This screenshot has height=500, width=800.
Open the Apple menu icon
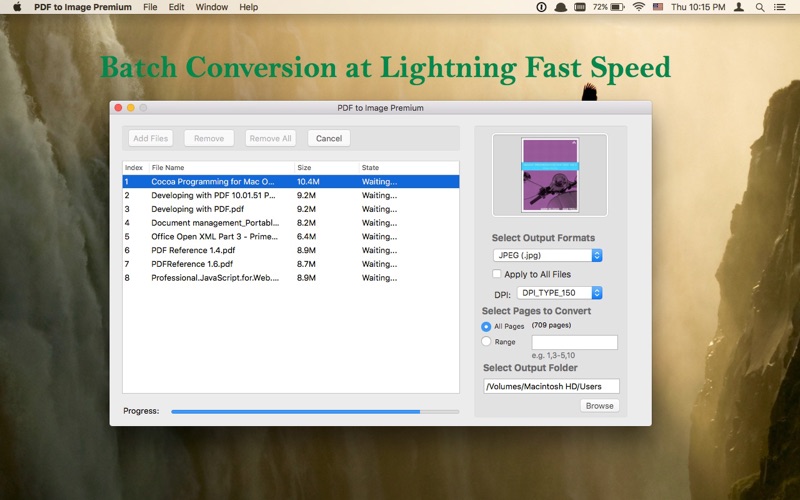click(x=17, y=7)
